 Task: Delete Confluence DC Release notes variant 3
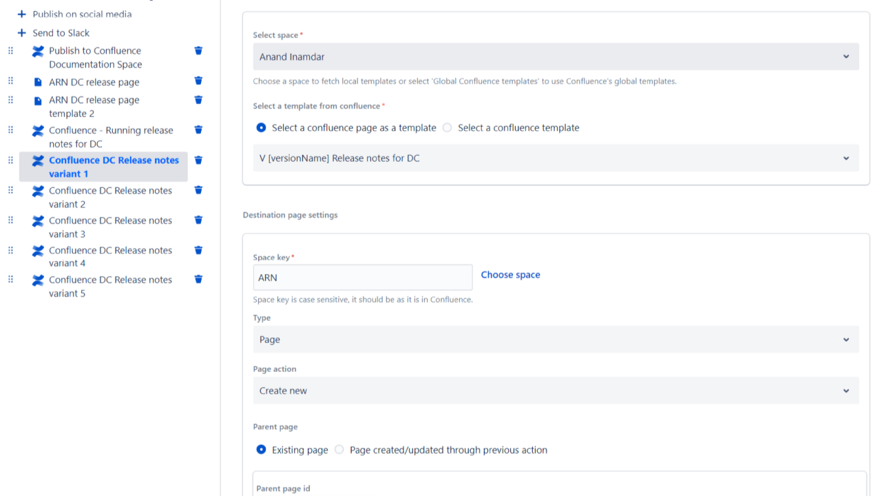[x=198, y=220]
